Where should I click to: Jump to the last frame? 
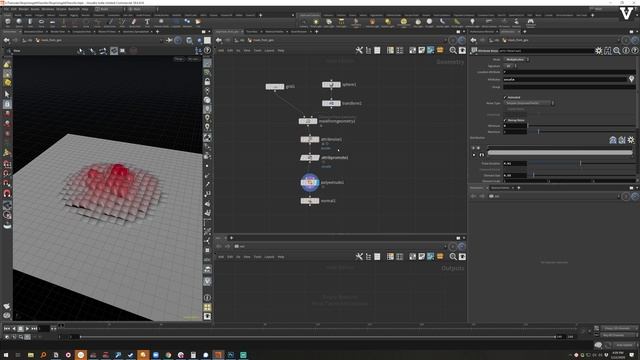click(35, 328)
